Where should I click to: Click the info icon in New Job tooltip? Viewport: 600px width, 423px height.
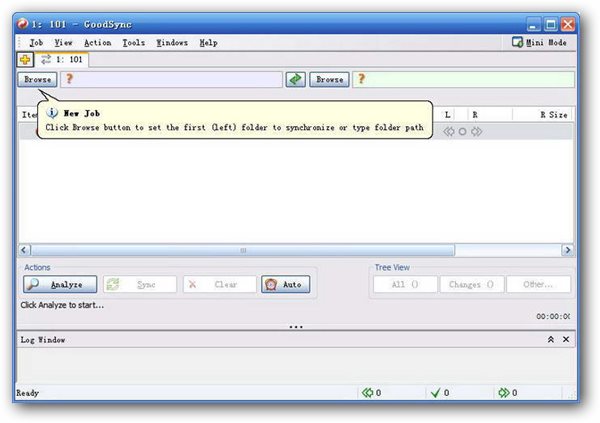tap(52, 113)
